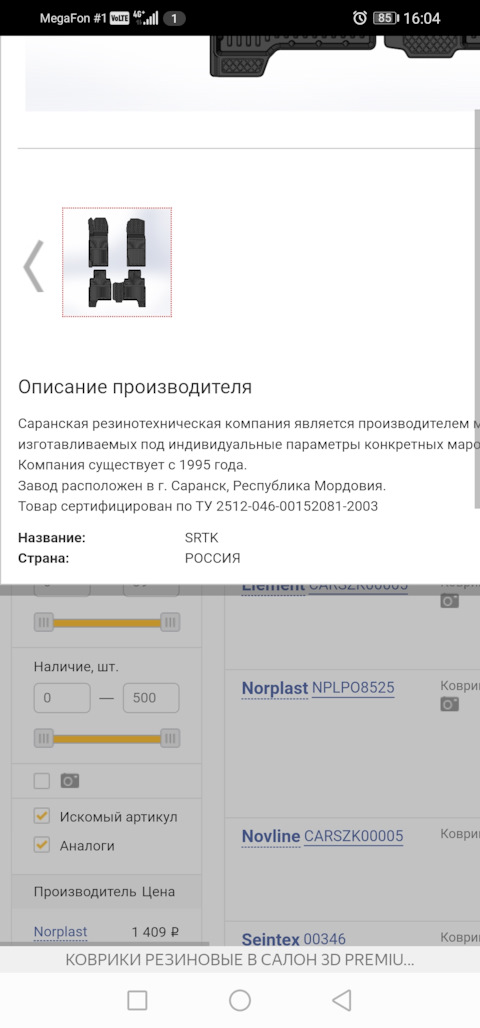Tap the Android home circle button

click(x=240, y=1000)
